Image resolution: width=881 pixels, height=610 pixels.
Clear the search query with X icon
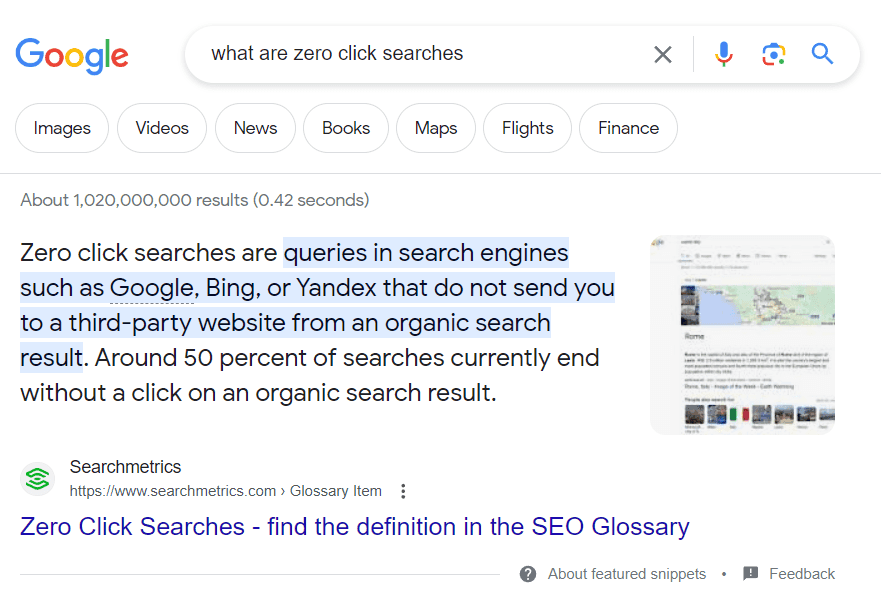(663, 54)
